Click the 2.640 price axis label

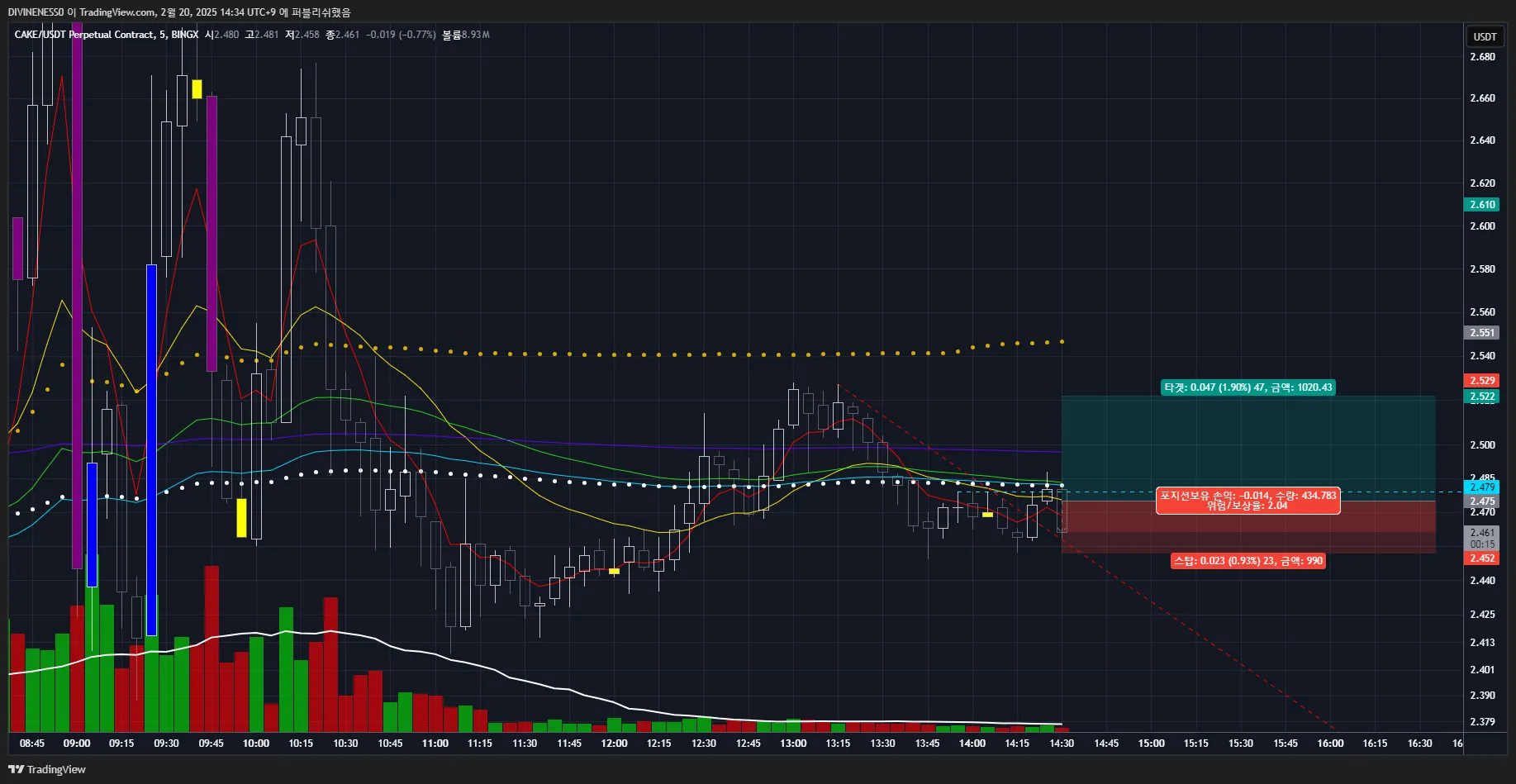tap(1482, 140)
